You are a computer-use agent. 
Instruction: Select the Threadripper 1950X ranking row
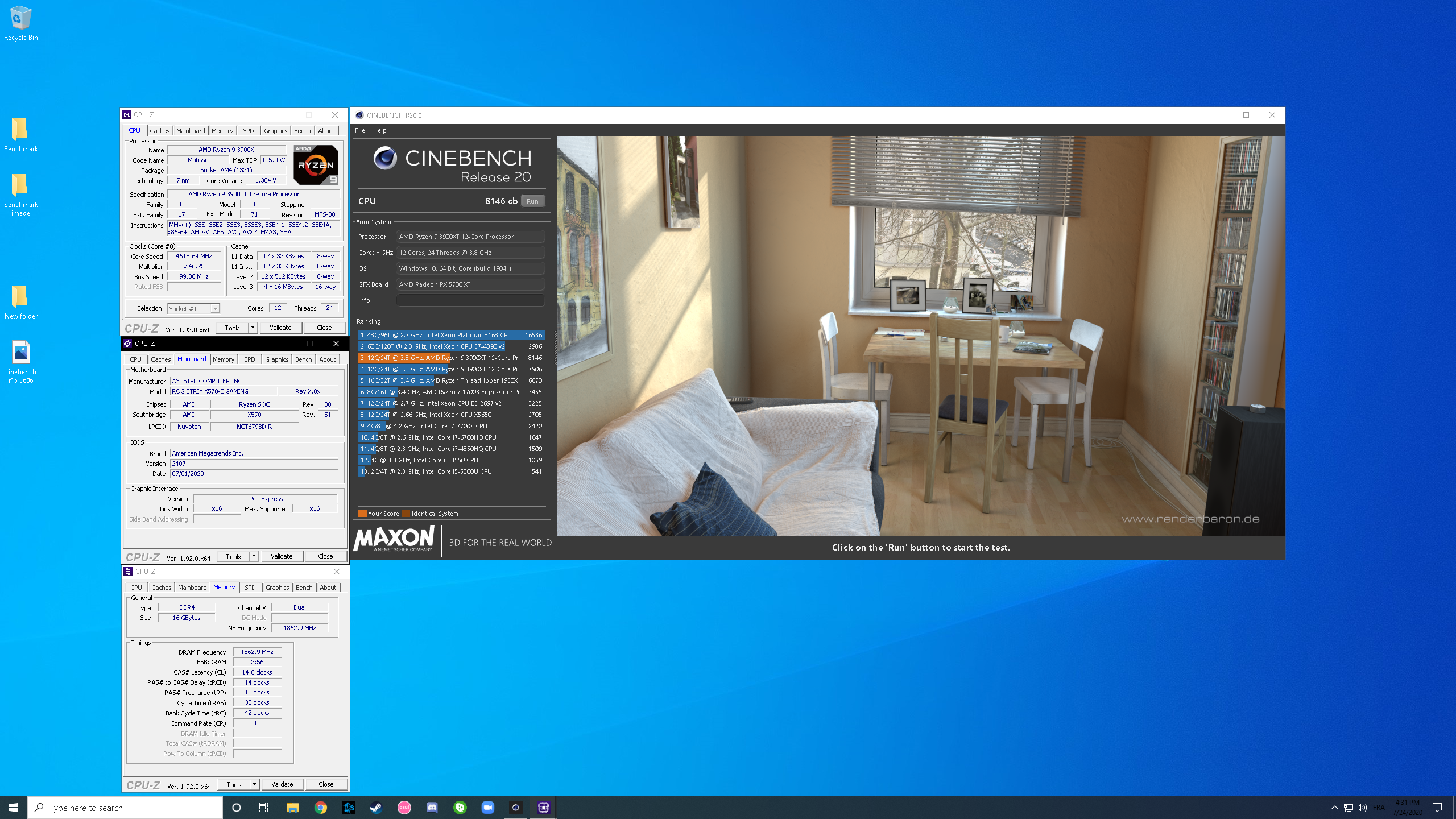451,380
